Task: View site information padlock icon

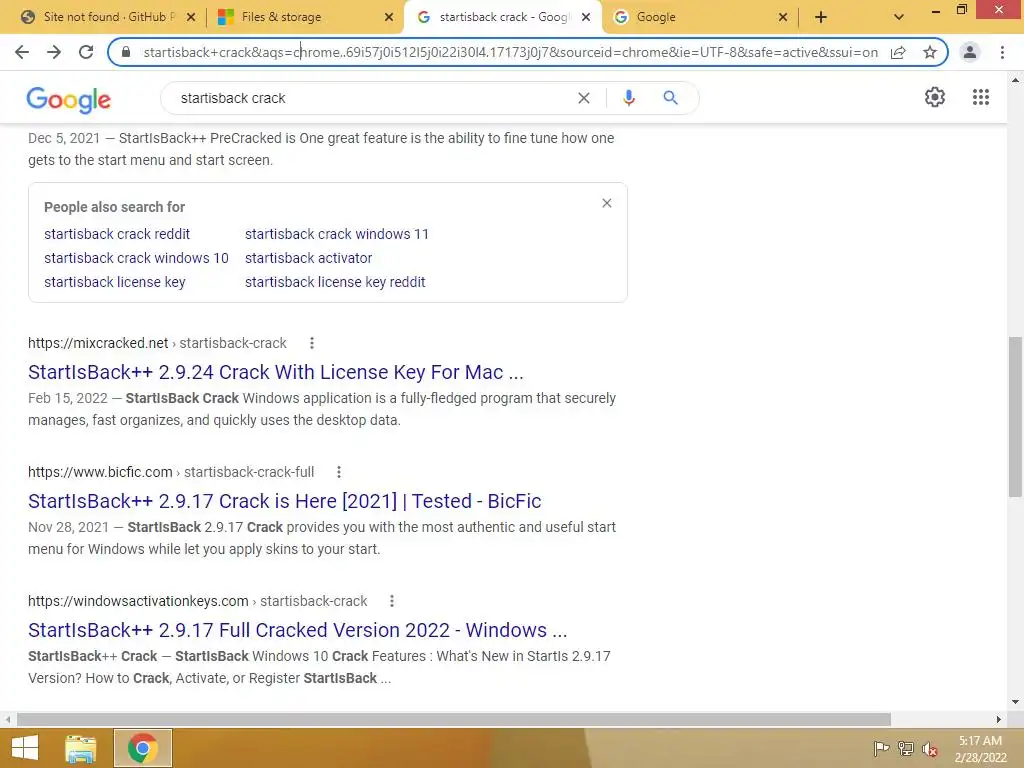Action: (x=127, y=52)
